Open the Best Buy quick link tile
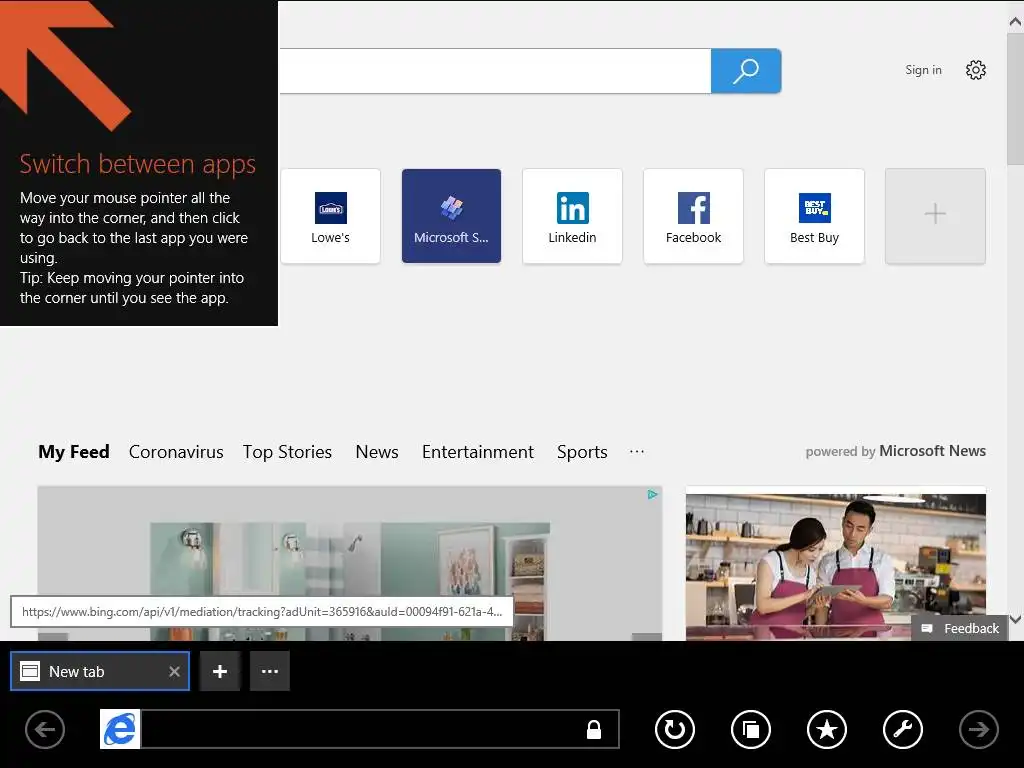 814,216
